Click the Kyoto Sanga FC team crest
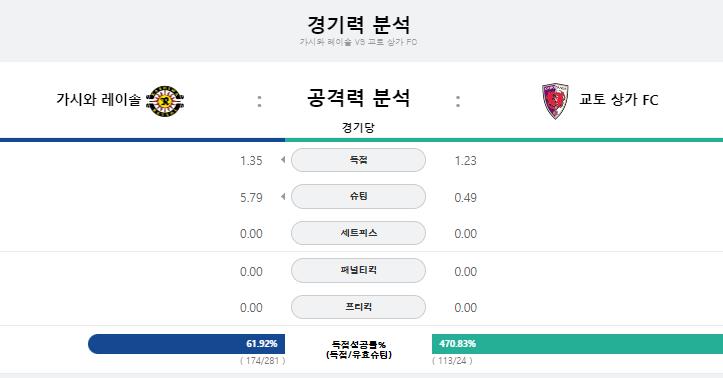The height and width of the screenshot is (378, 723). click(555, 101)
